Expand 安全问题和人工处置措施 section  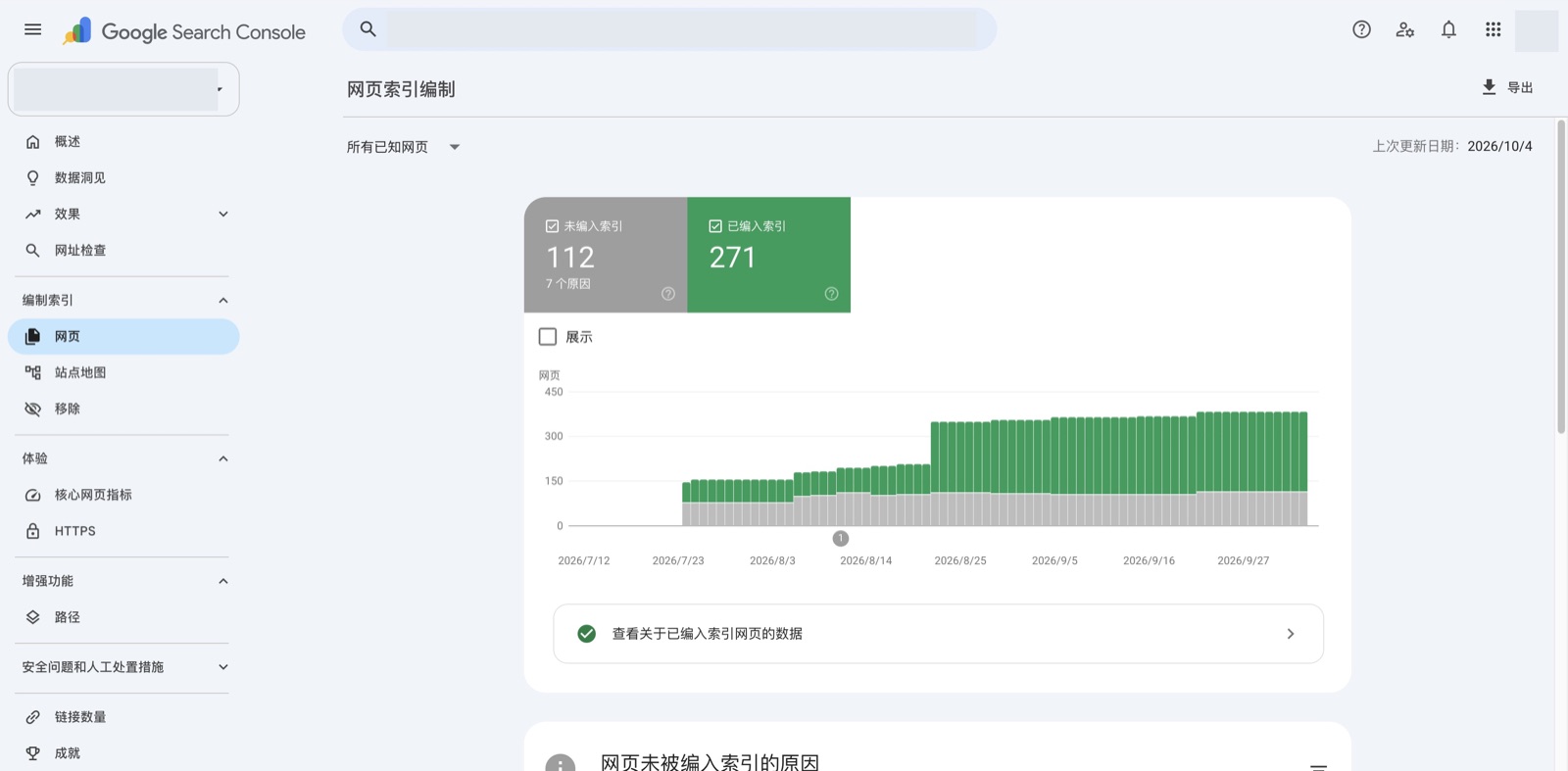click(x=223, y=667)
